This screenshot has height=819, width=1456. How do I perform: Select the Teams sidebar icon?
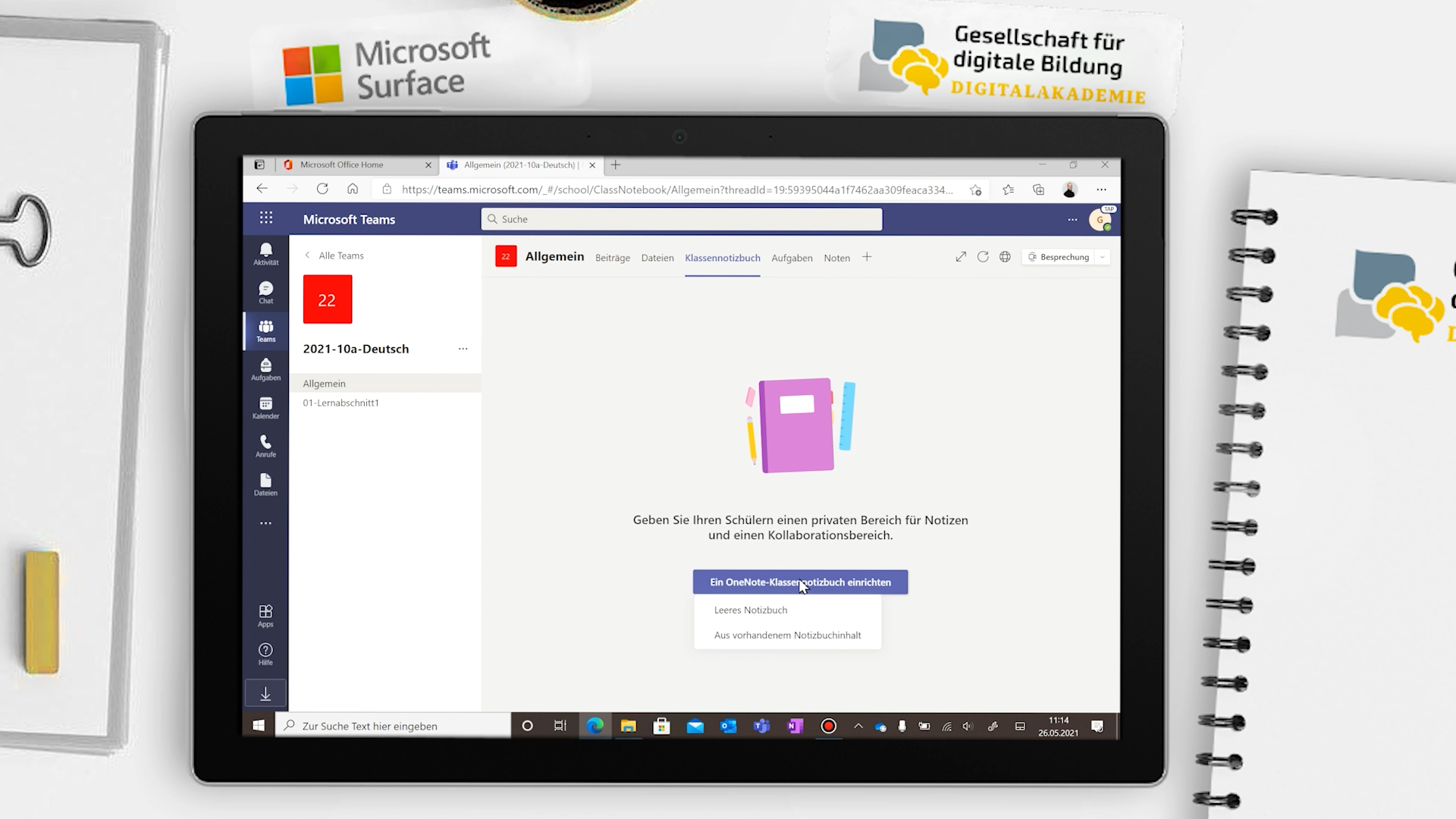click(265, 331)
